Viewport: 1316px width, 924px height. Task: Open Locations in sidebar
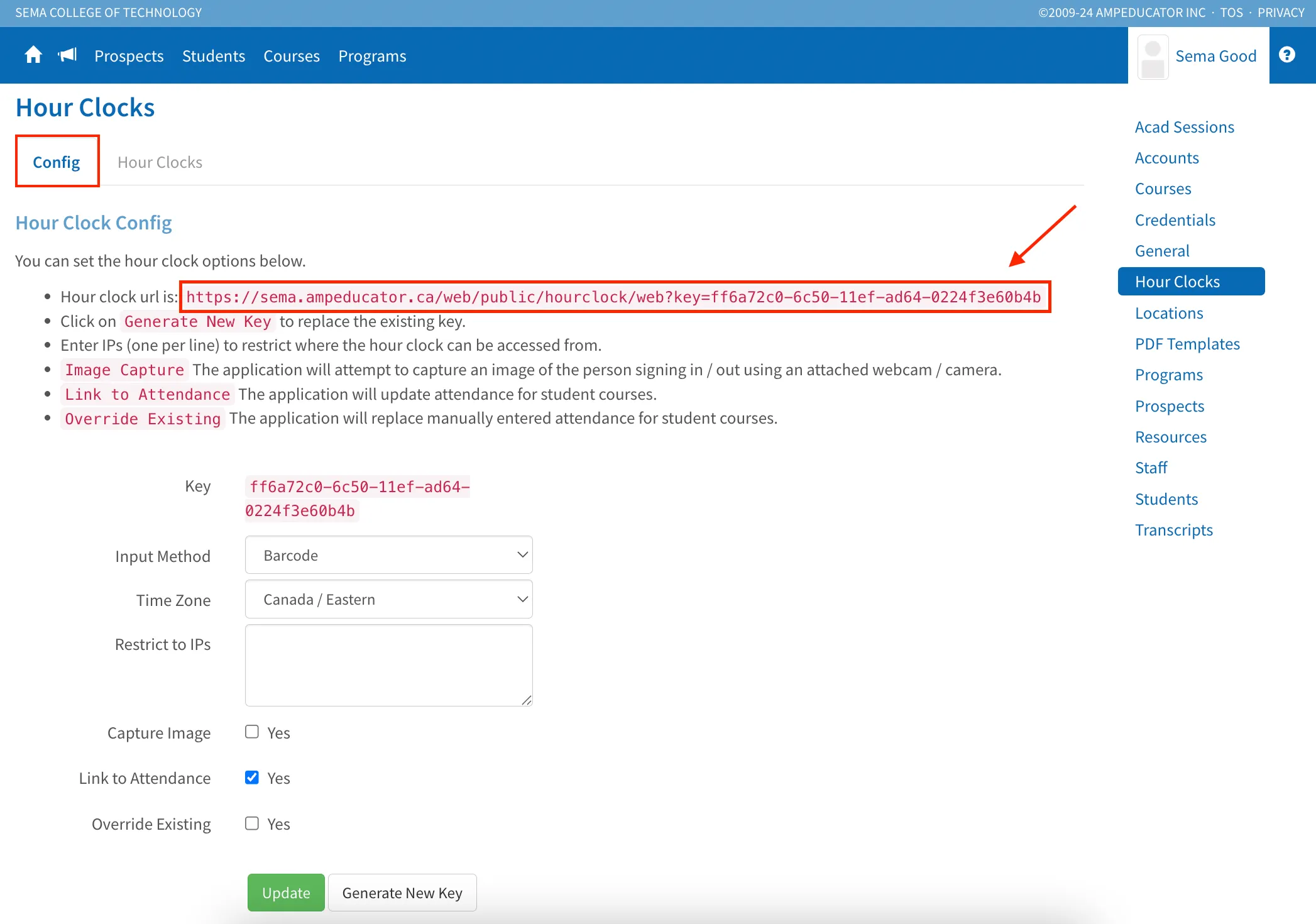(x=1169, y=313)
